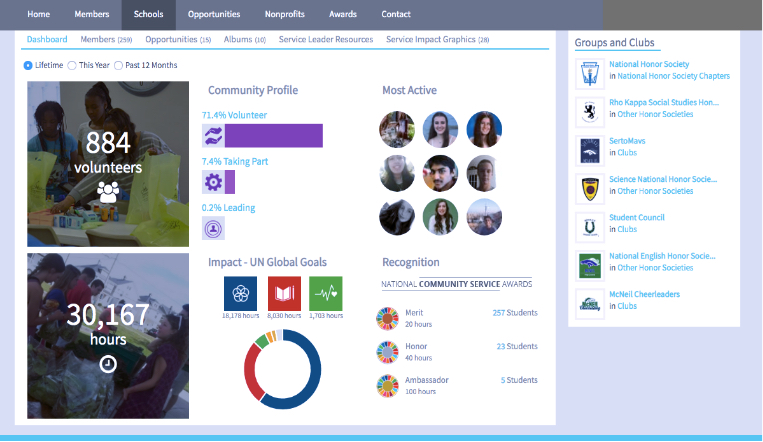The width and height of the screenshot is (763, 442).
Task: Open the McNeil Cheerleaders logo
Action: click(590, 304)
